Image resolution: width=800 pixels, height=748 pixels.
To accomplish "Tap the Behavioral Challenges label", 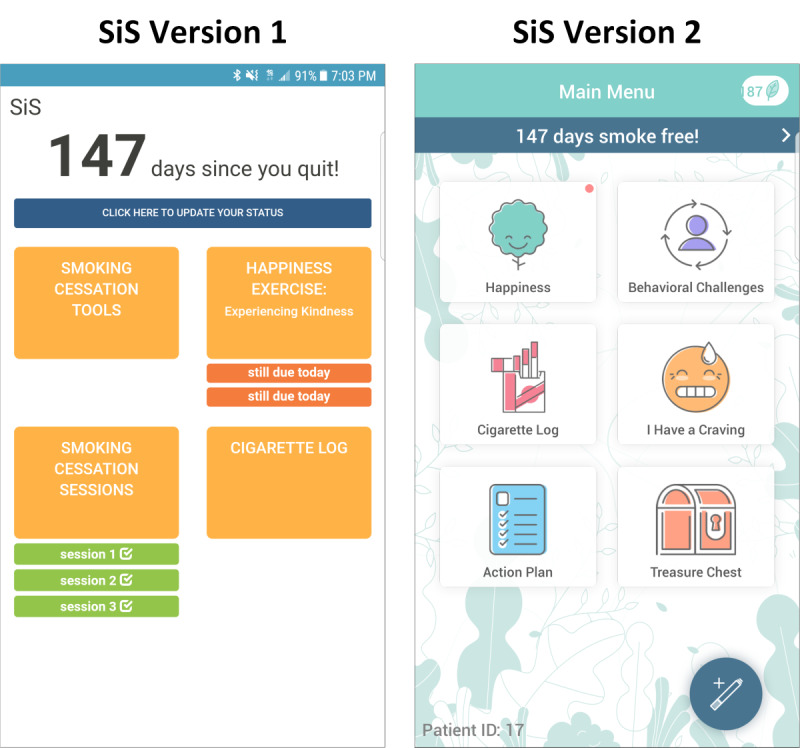I will (696, 288).
